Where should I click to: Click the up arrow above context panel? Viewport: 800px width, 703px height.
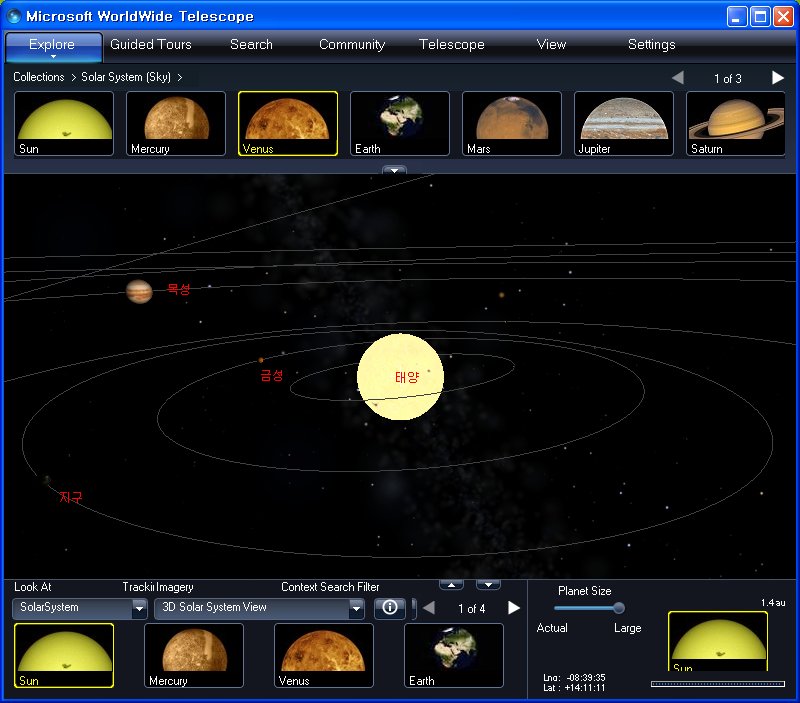coord(452,585)
